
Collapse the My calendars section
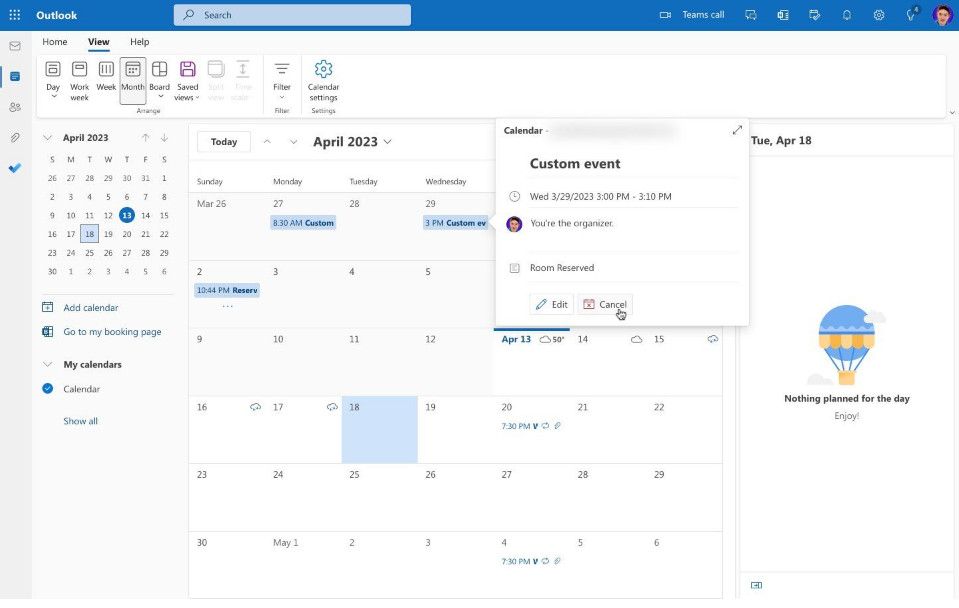coord(48,364)
